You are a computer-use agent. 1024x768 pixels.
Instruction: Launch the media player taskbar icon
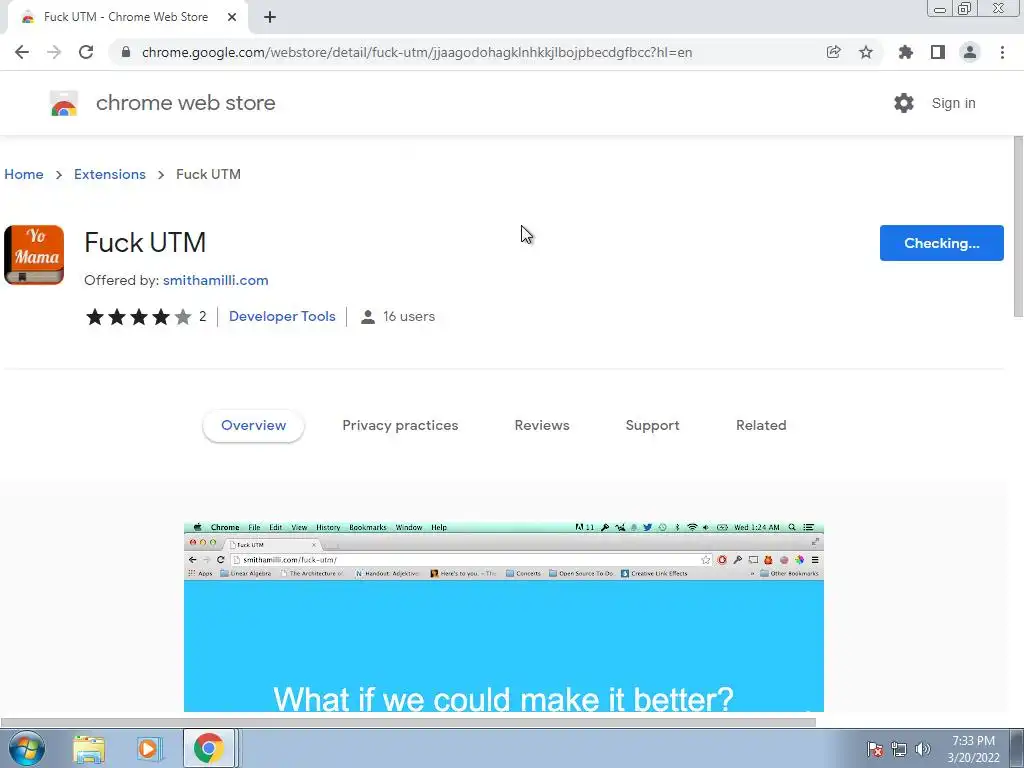click(x=148, y=748)
